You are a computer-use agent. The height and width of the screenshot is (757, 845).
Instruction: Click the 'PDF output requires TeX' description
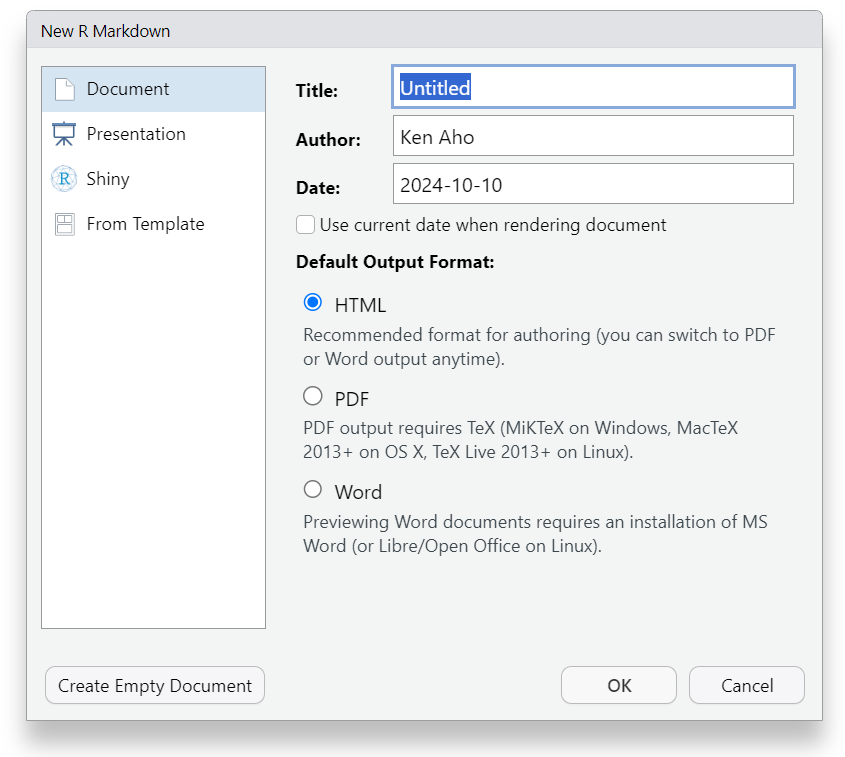pos(520,440)
